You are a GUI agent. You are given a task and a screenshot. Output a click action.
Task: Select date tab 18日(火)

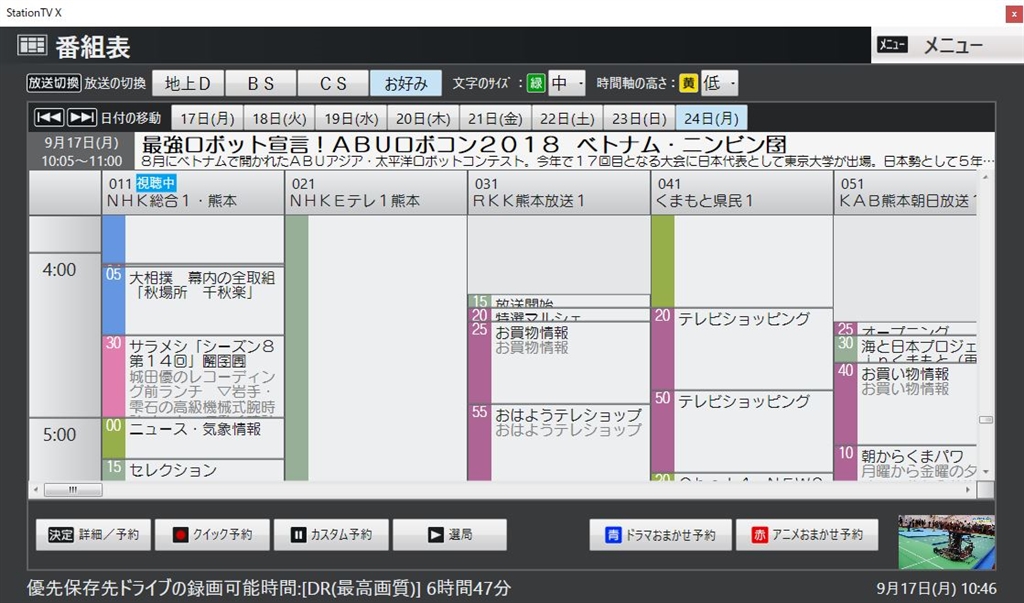click(279, 118)
